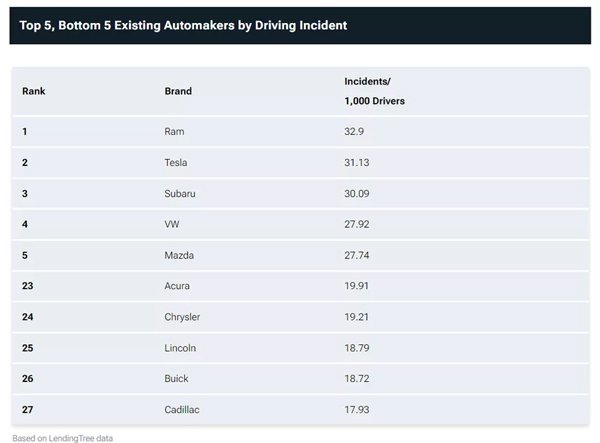Click rank number 27

click(x=28, y=410)
